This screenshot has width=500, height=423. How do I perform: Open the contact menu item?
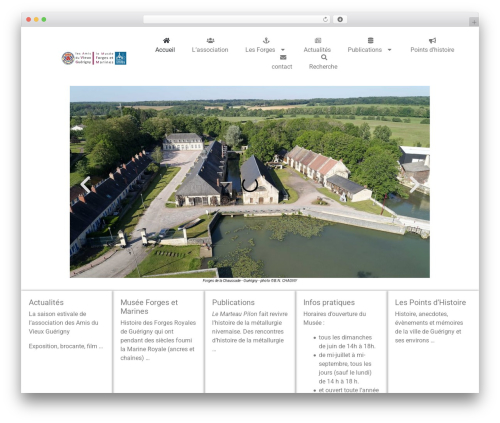(x=282, y=67)
